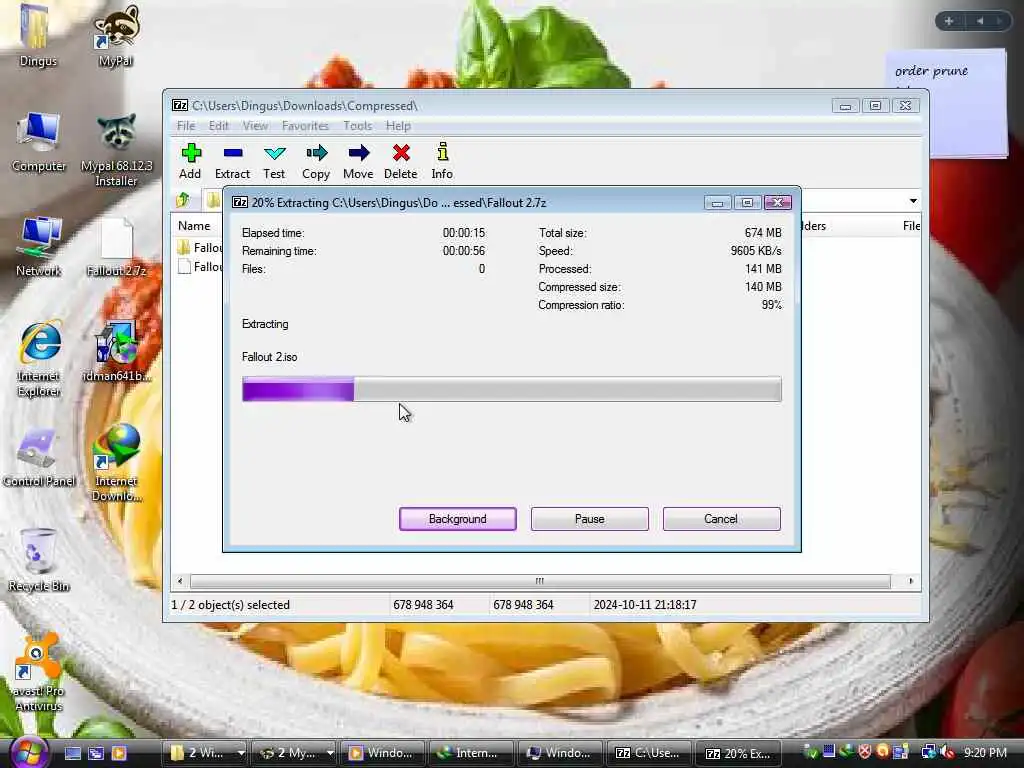Select the Control Panel desktop icon
This screenshot has height=768, width=1024.
39,457
